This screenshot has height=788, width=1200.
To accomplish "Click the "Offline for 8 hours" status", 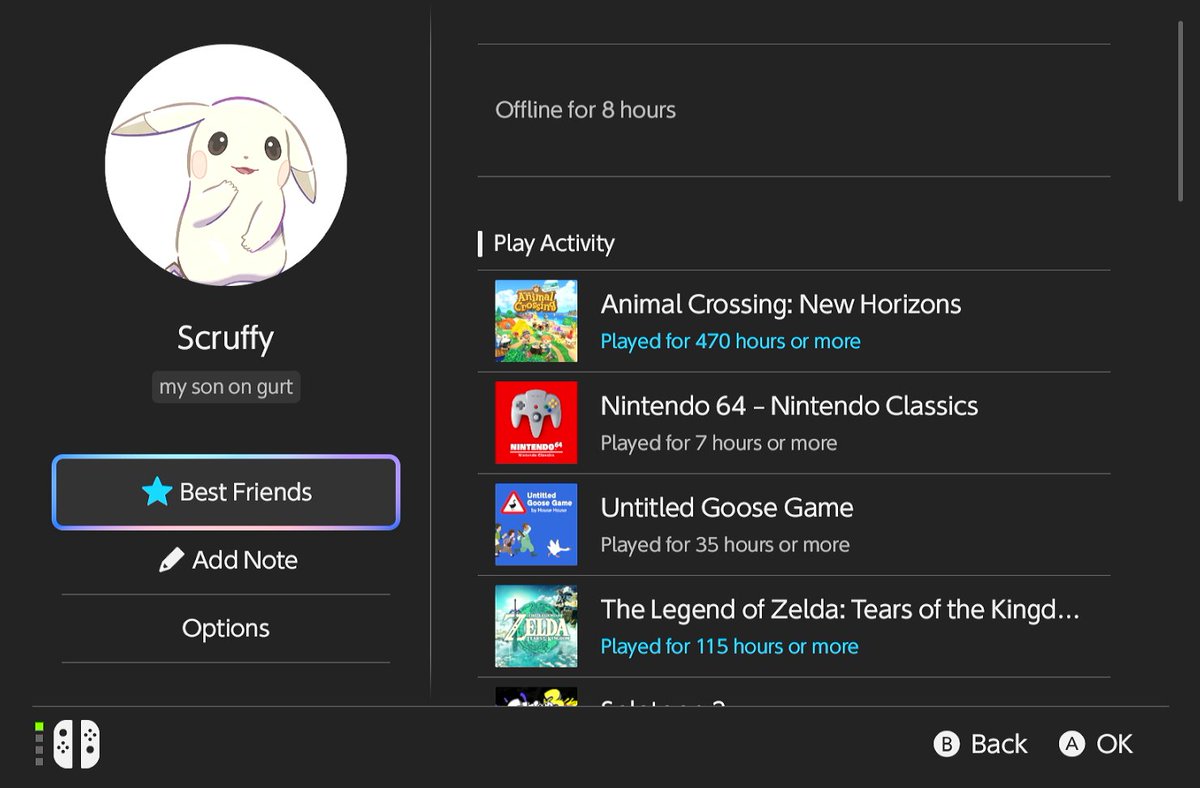I will [585, 110].
